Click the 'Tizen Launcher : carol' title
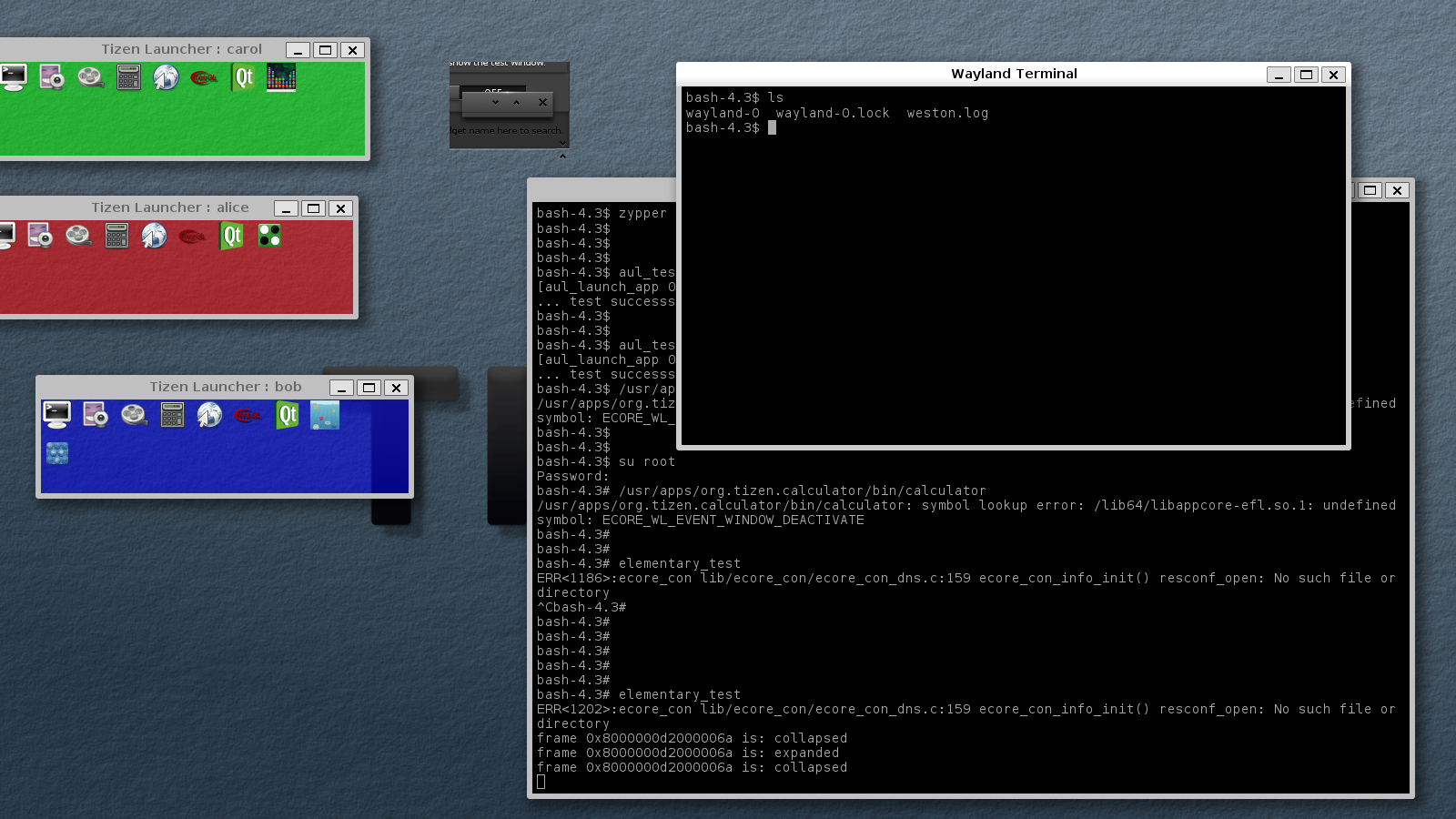The width and height of the screenshot is (1456, 819). tap(181, 49)
